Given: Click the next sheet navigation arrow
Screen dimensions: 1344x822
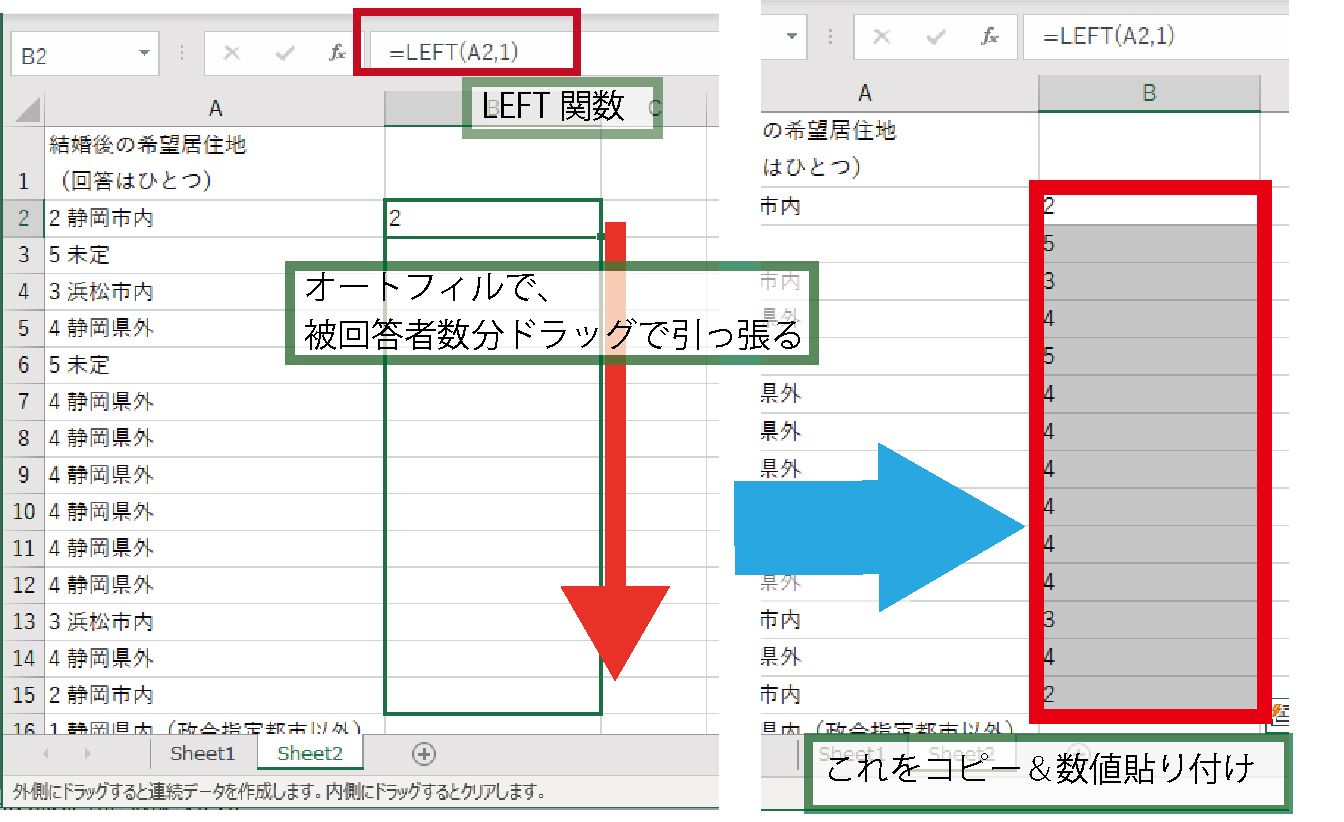Looking at the screenshot, I should point(88,754).
